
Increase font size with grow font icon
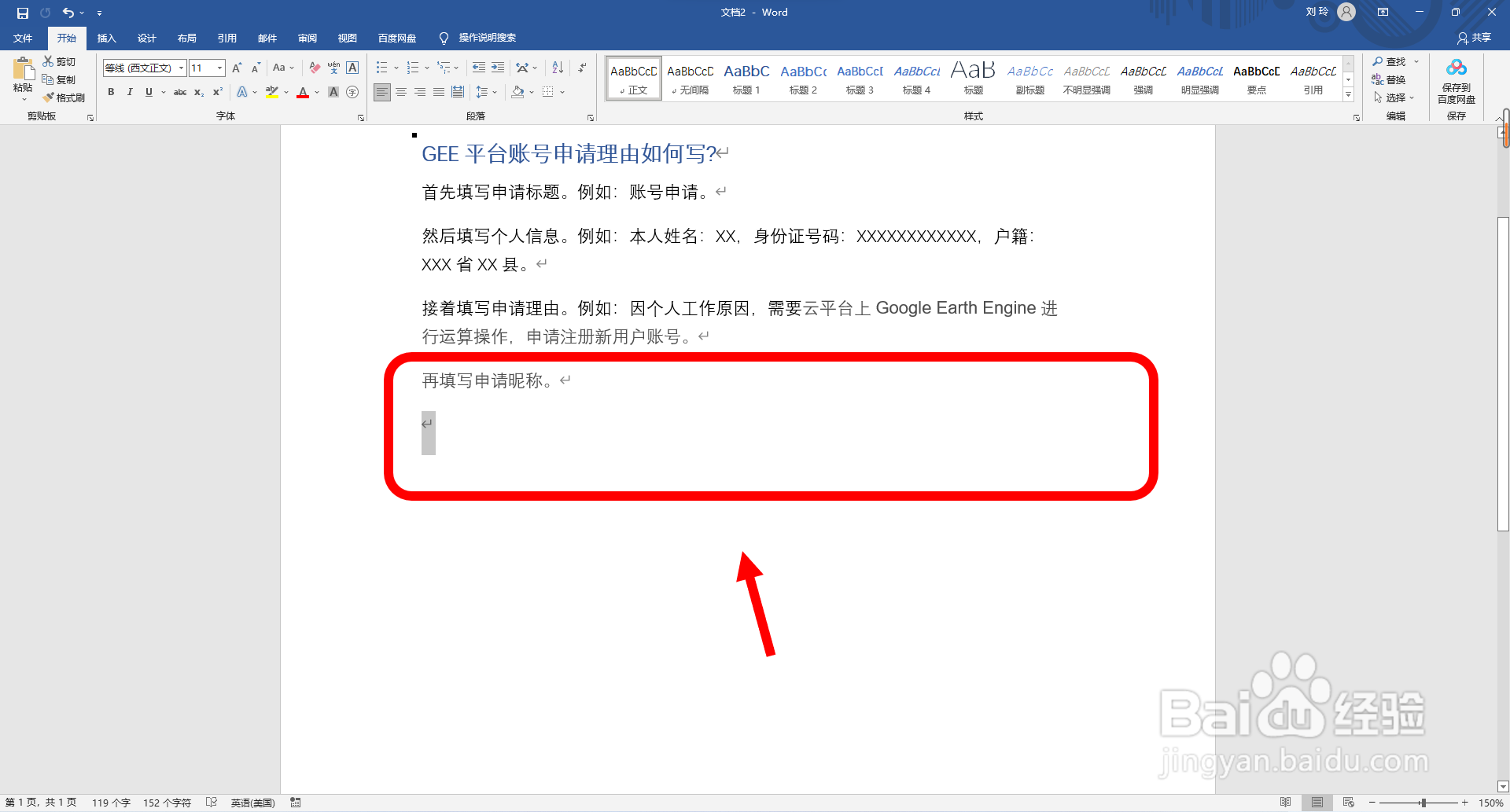pyautogui.click(x=237, y=68)
